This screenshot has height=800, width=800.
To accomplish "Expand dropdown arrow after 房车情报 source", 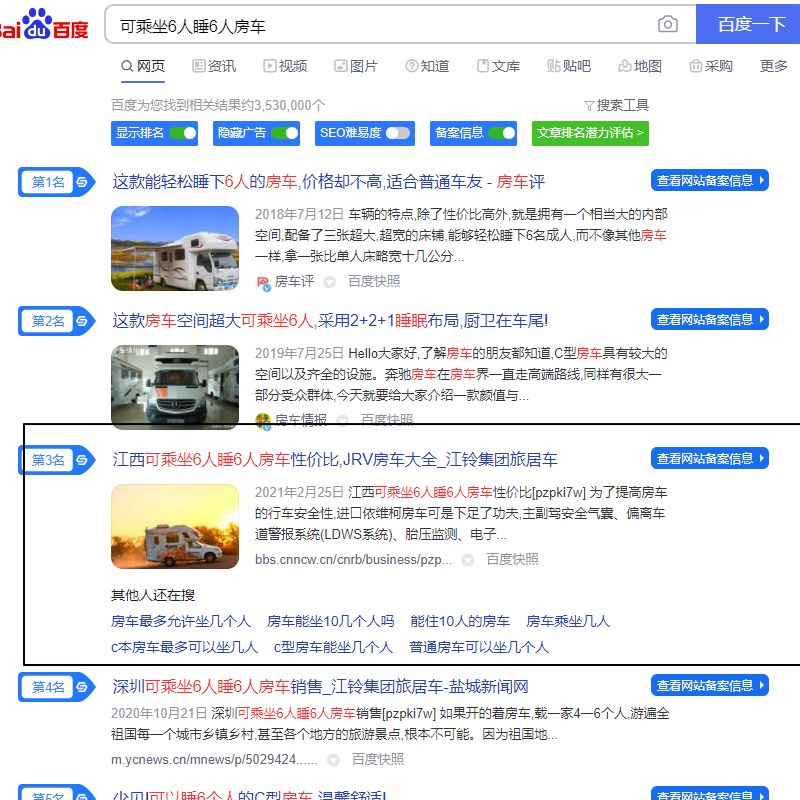I will click(x=342, y=420).
